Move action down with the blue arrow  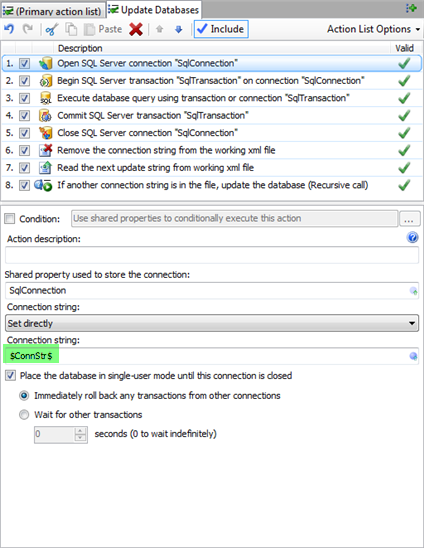[179, 29]
